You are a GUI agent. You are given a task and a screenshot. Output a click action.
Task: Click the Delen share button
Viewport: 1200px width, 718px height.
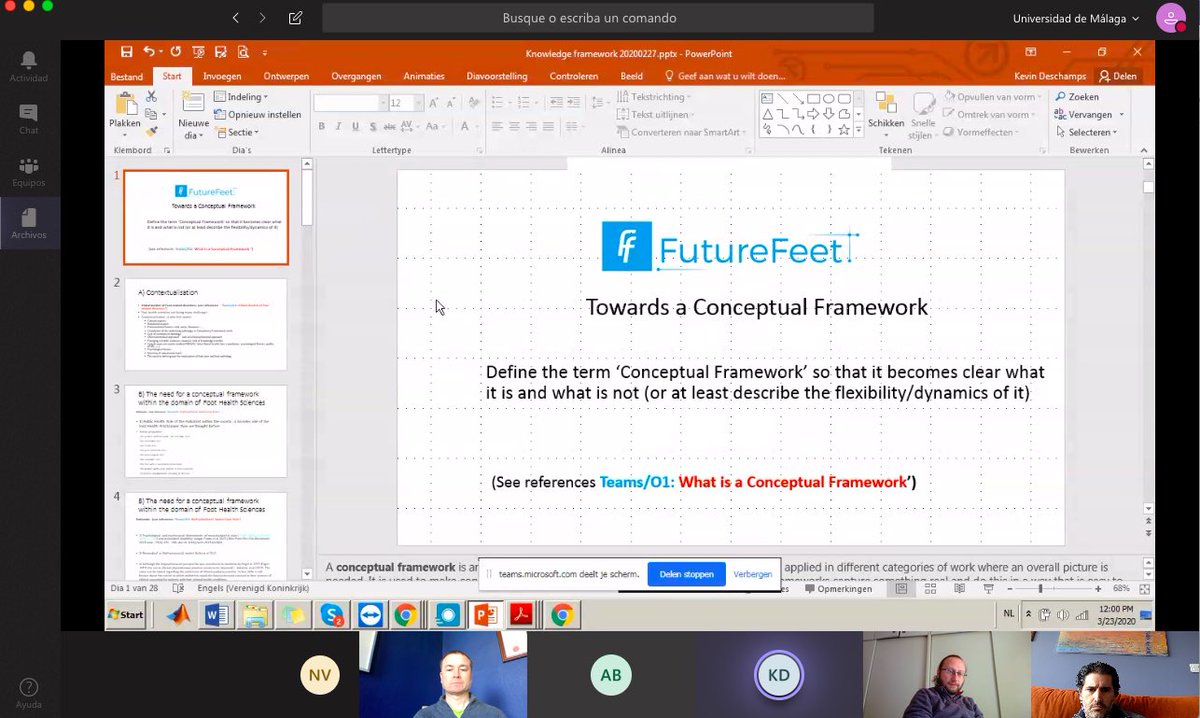pos(1117,76)
